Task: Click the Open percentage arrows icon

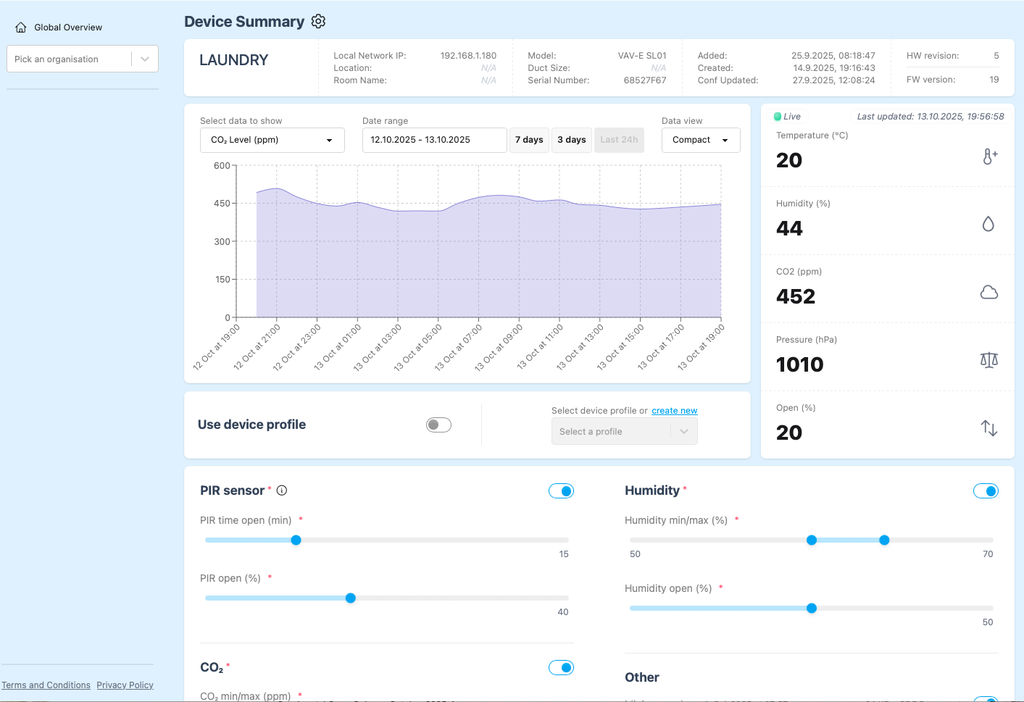Action: 988,428
